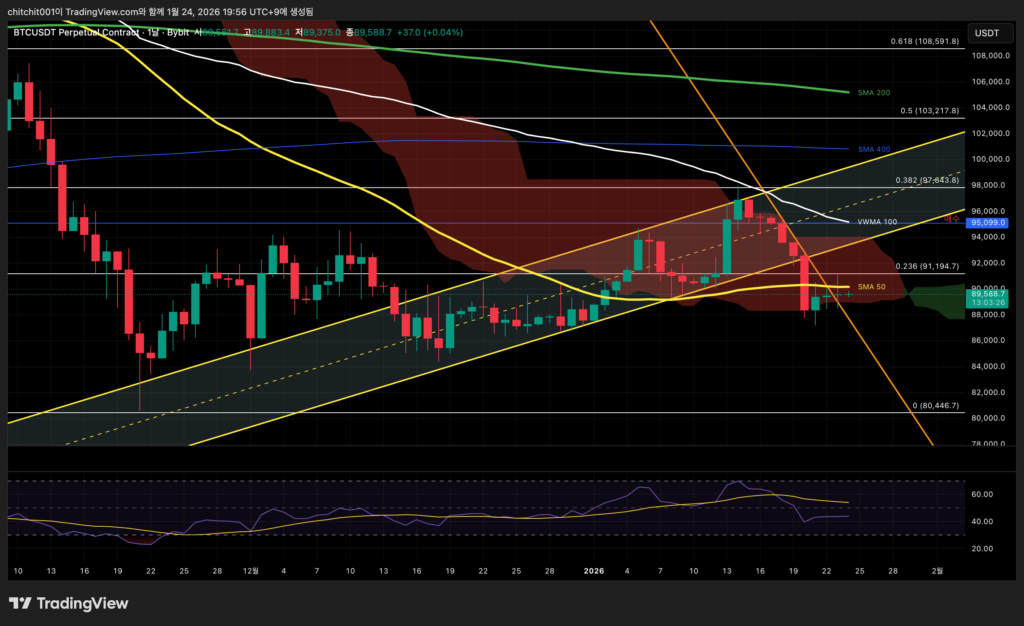Click the 100,000.0 price scale label
The height and width of the screenshot is (626, 1024).
point(989,159)
